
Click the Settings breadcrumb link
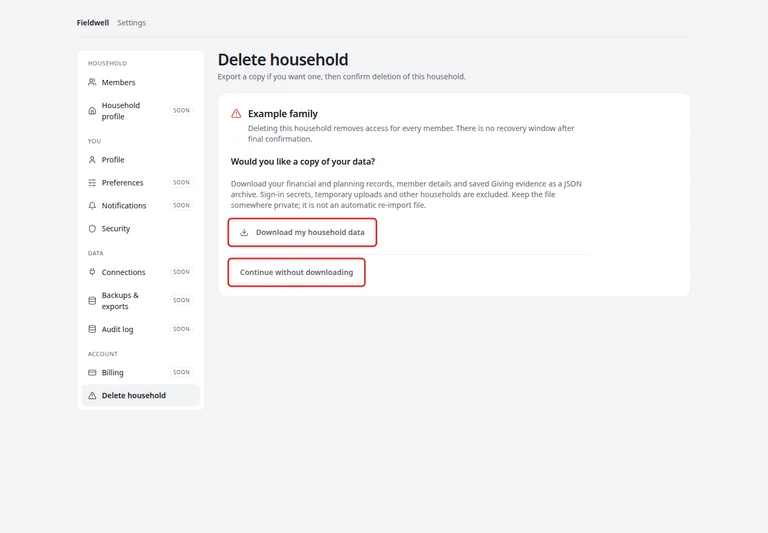[131, 23]
